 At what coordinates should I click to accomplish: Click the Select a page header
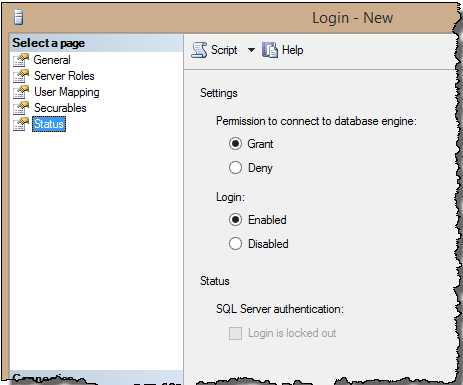(49, 43)
